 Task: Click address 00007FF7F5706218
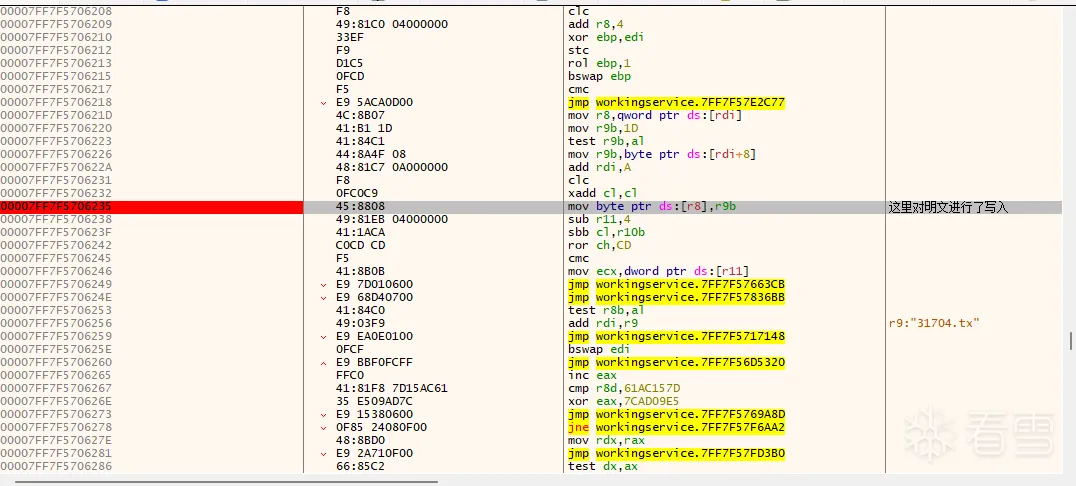[x=56, y=102]
